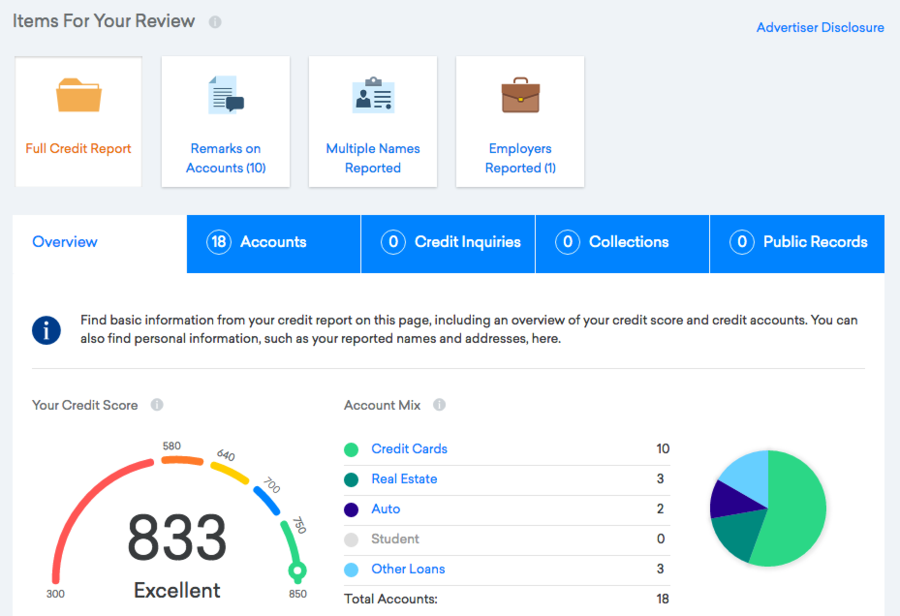Click the Multiple Names Reported ID card icon
900x616 pixels.
pyautogui.click(x=373, y=95)
